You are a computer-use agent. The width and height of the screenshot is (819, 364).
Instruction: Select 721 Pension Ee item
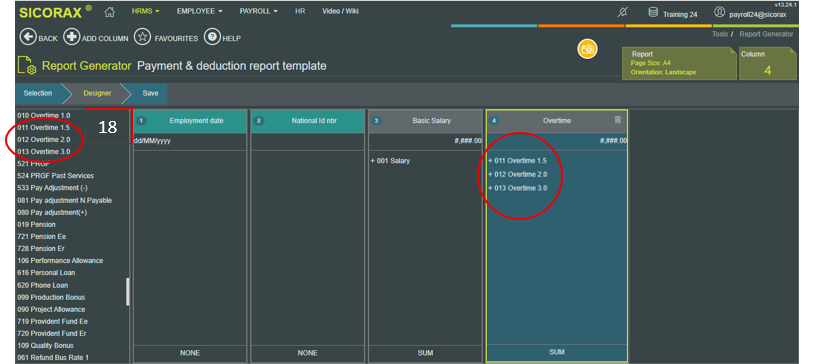tap(41, 237)
